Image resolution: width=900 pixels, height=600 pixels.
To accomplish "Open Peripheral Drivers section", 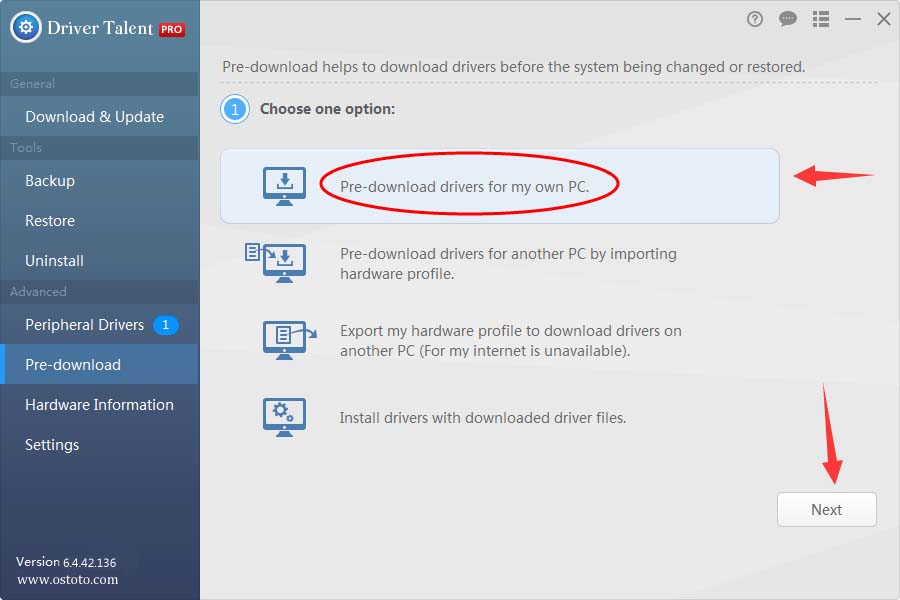I will pyautogui.click(x=99, y=325).
